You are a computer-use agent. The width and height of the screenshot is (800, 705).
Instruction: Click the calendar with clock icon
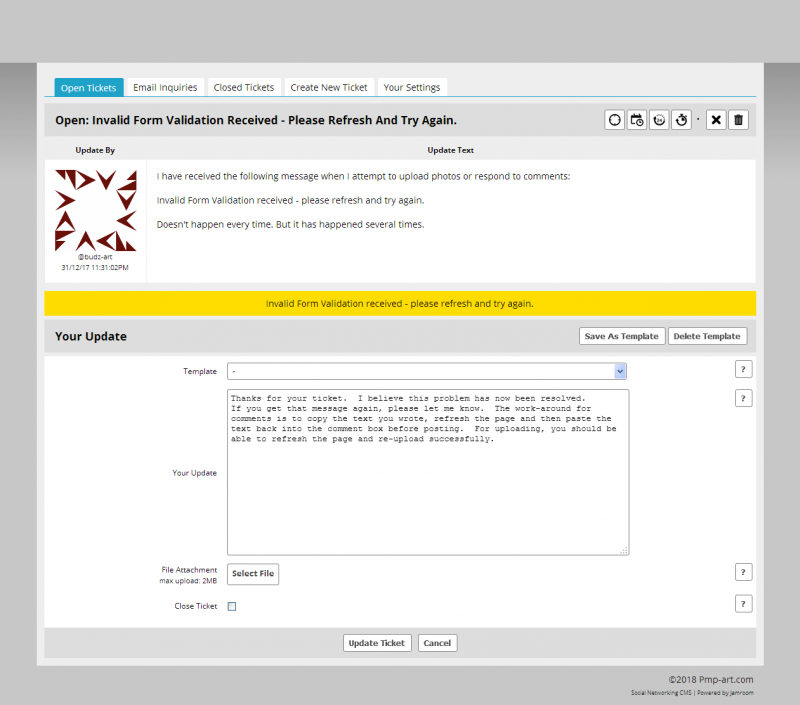tap(637, 120)
